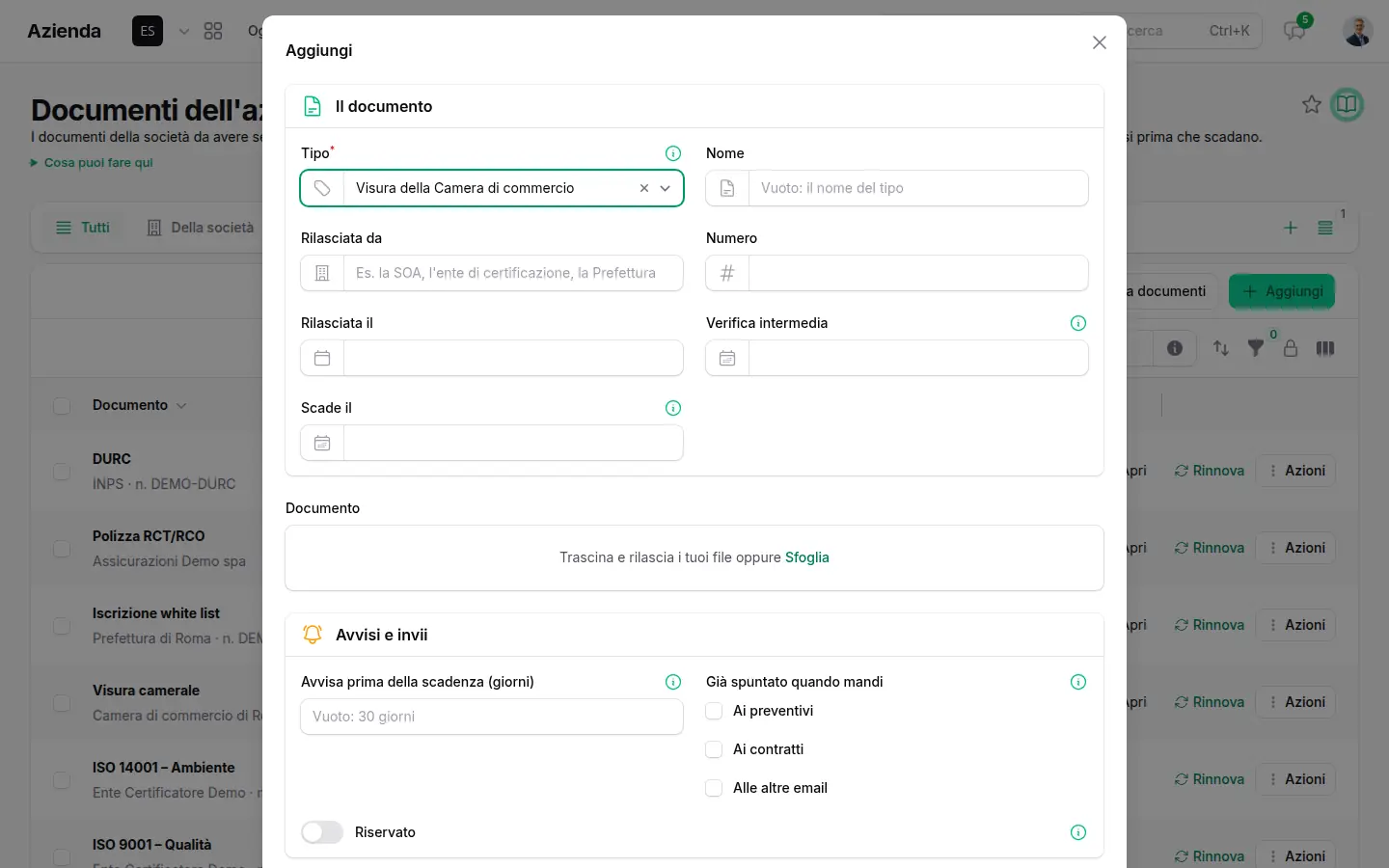Switch to the Tutti tab
This screenshot has width=1389, height=868.
83,228
